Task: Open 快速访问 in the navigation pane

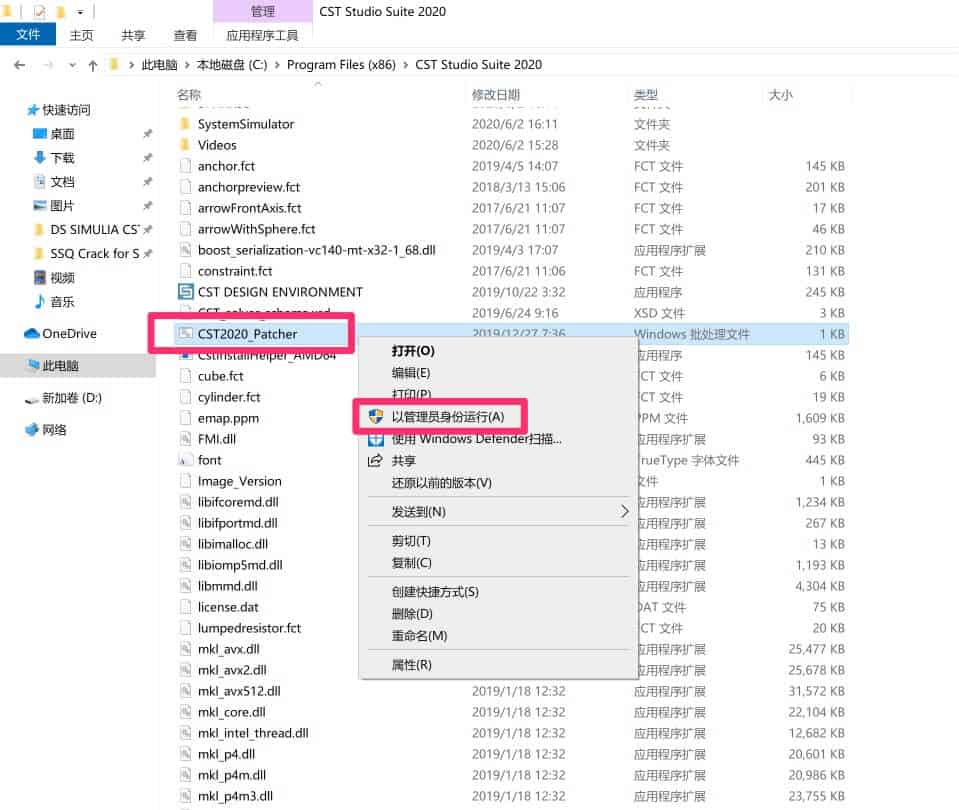Action: click(59, 110)
